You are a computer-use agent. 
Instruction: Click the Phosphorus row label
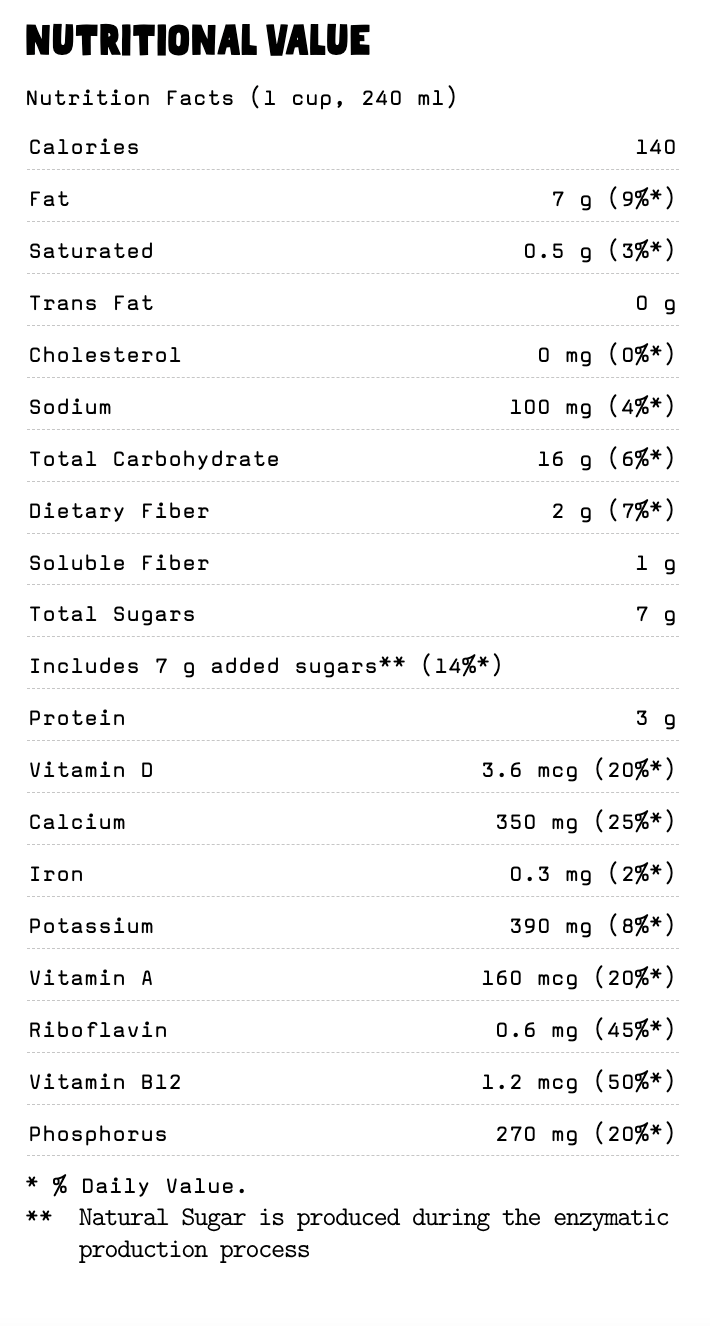click(x=98, y=1134)
